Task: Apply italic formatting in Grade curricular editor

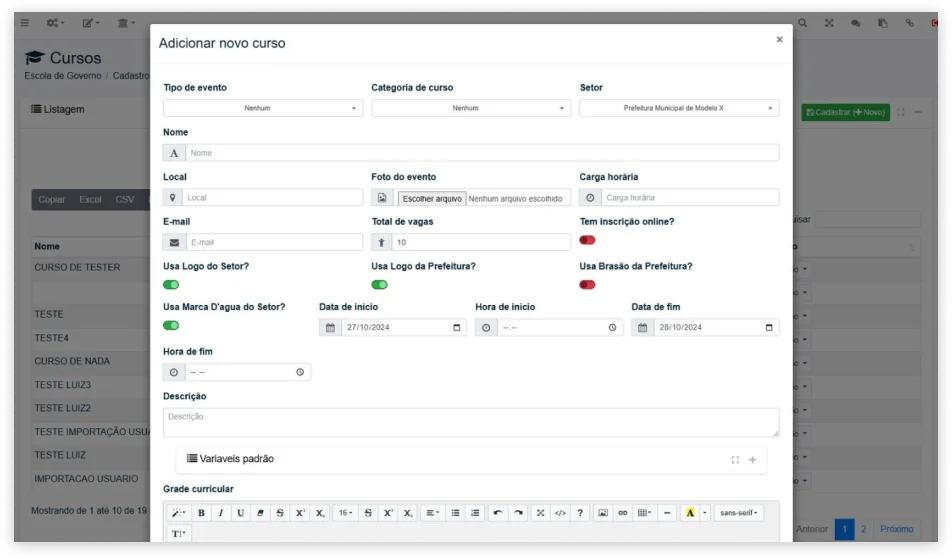Action: (x=220, y=513)
